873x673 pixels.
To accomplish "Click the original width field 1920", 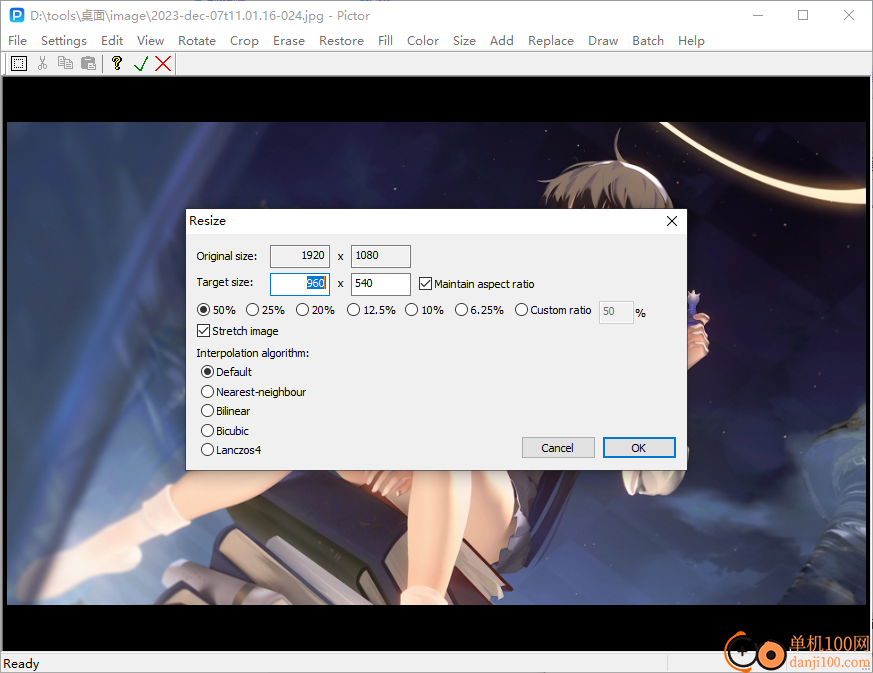I will (300, 256).
